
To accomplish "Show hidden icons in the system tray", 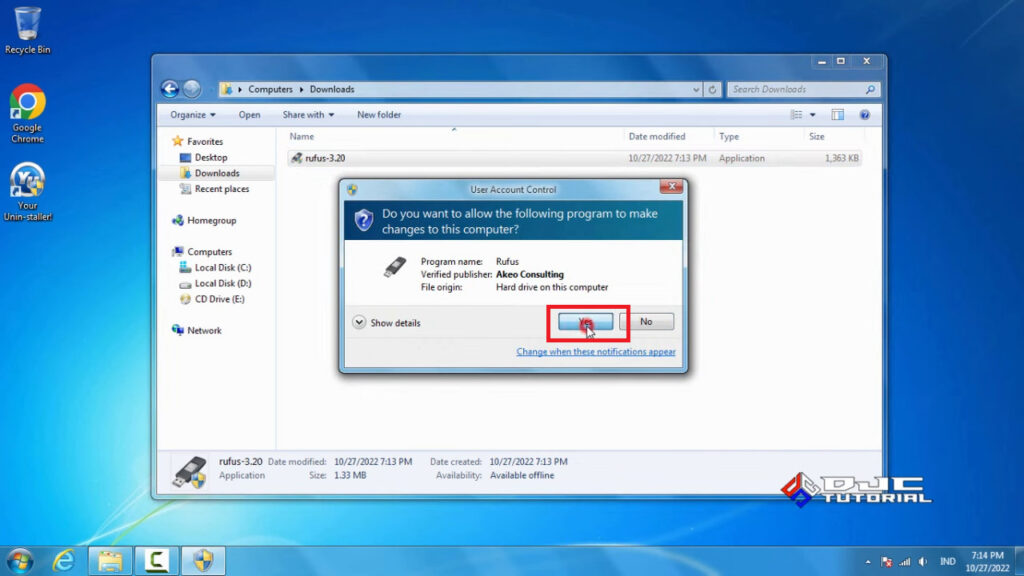I will tap(868, 562).
